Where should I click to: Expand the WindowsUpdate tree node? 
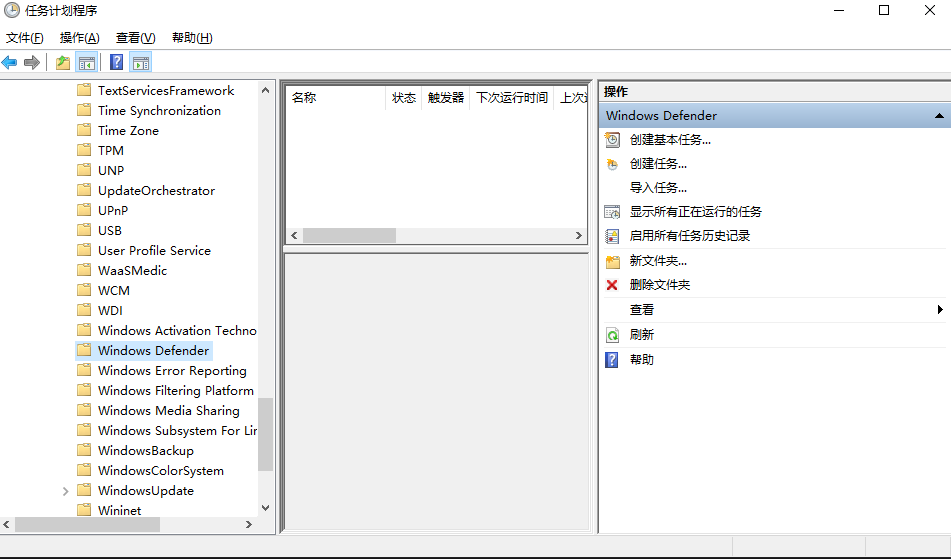(66, 491)
